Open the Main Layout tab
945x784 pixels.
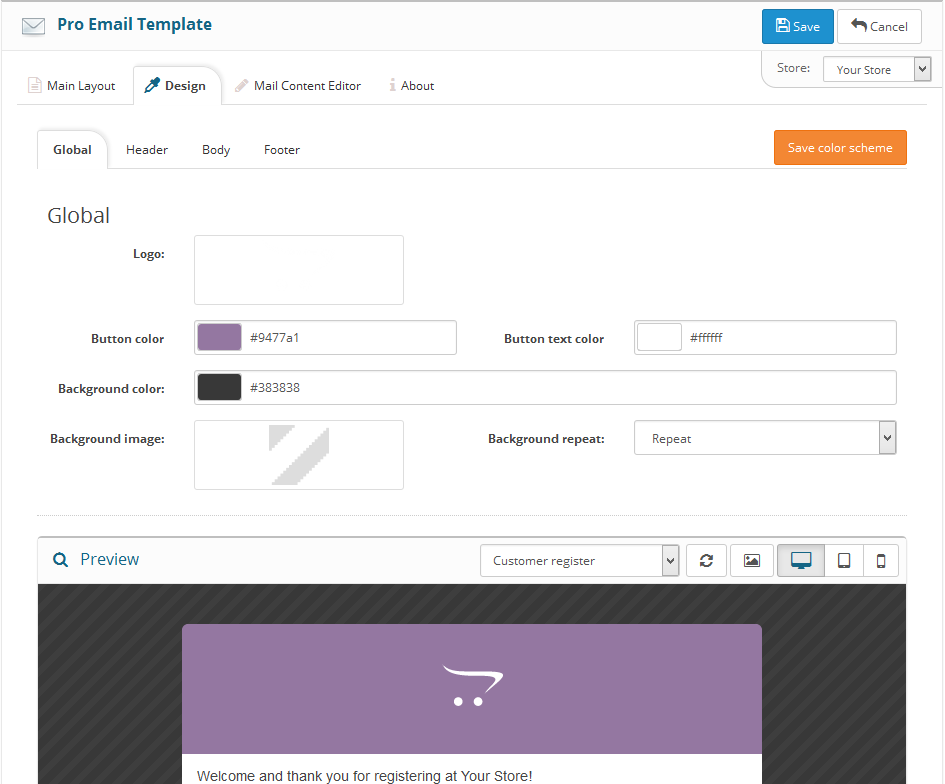pos(71,86)
